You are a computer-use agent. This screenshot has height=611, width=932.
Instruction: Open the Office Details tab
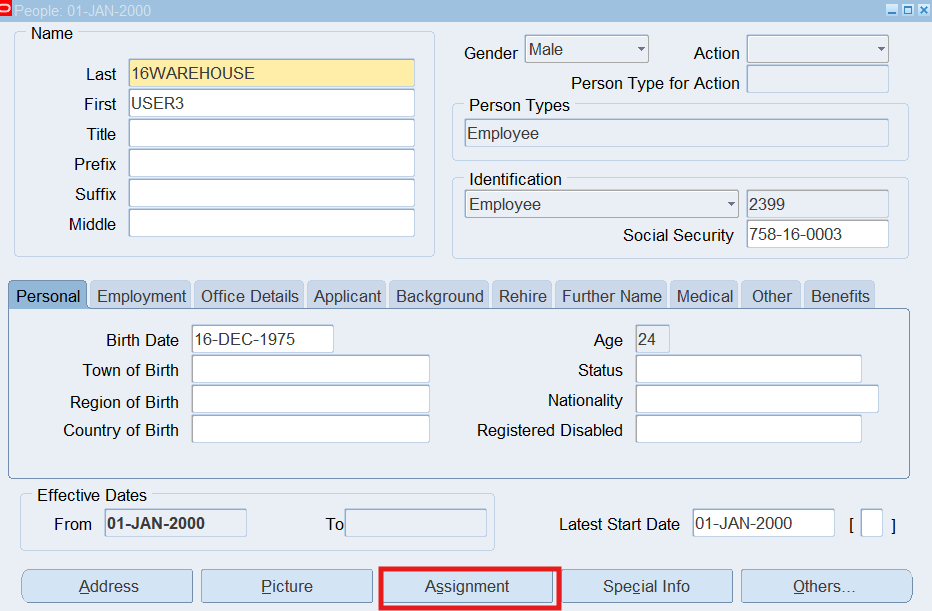[249, 296]
